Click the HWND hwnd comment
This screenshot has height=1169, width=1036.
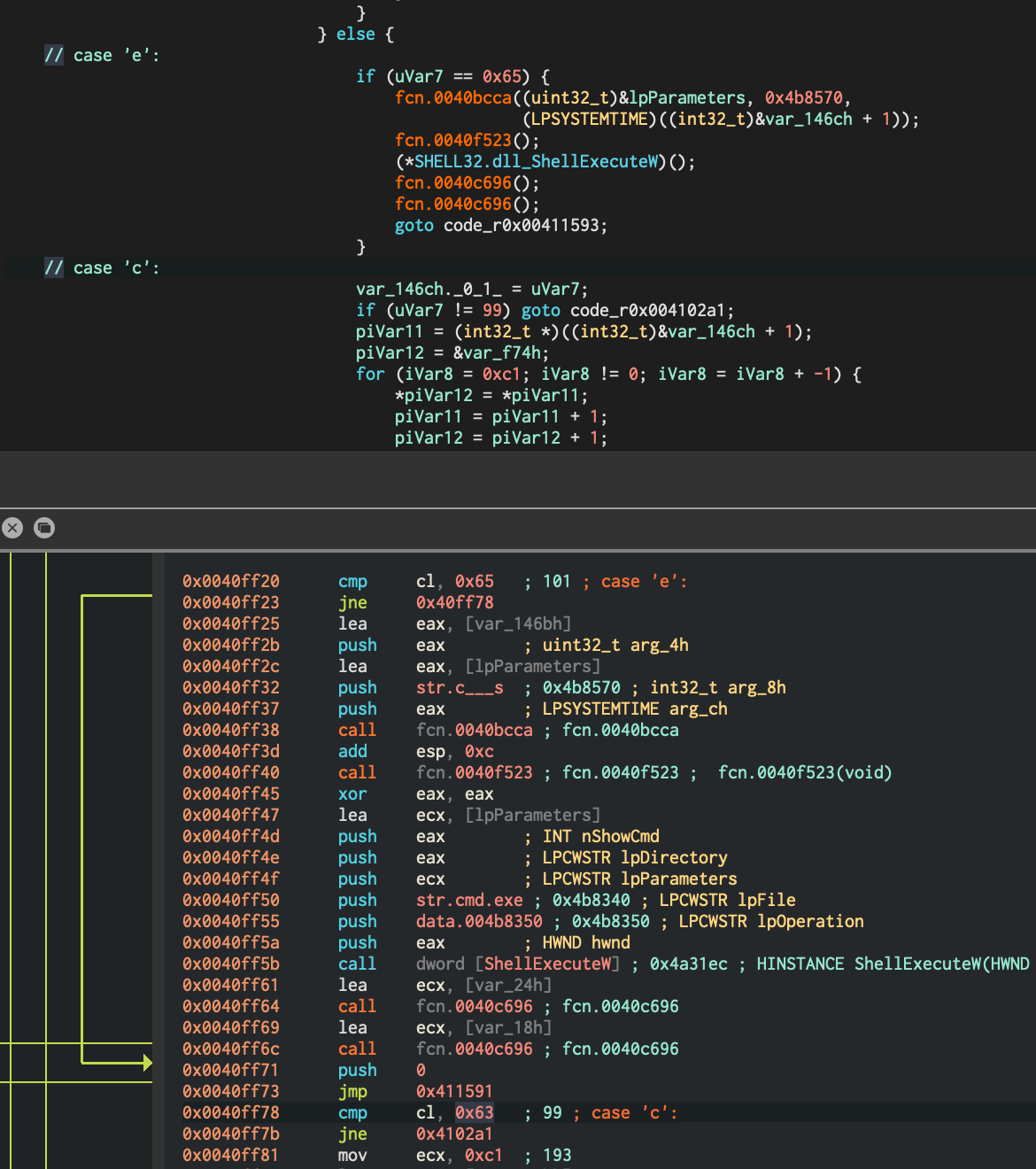[x=586, y=942]
